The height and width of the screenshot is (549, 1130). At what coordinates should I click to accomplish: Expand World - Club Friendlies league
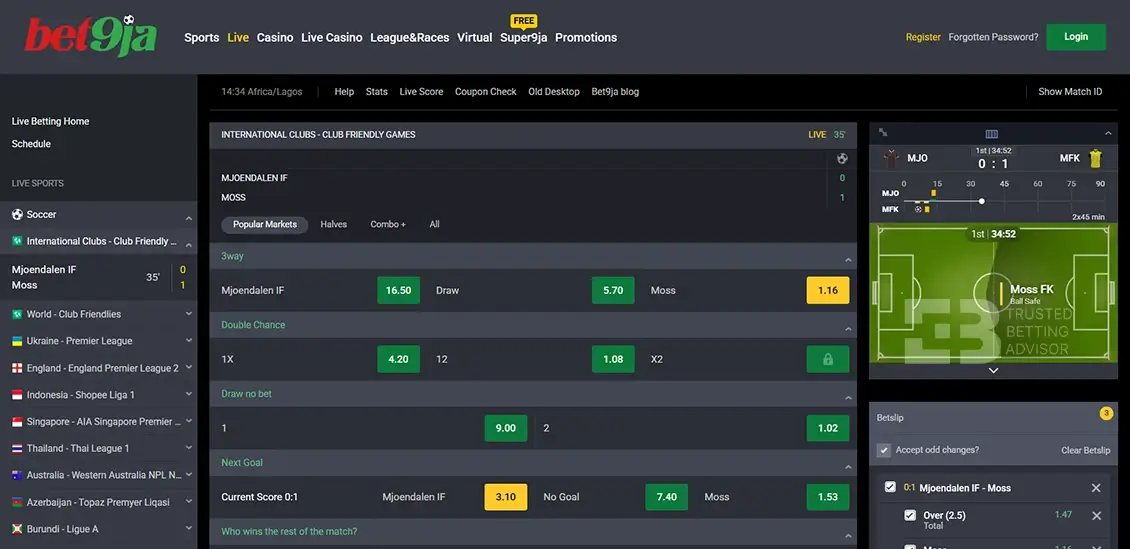[189, 313]
